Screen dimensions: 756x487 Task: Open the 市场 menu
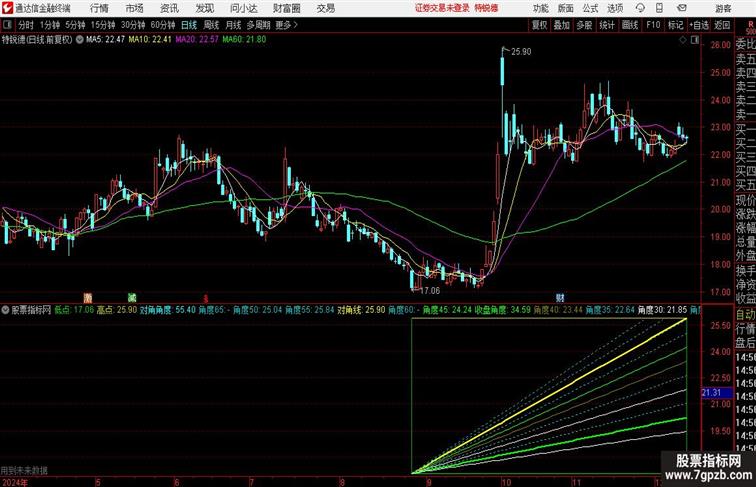[x=135, y=8]
